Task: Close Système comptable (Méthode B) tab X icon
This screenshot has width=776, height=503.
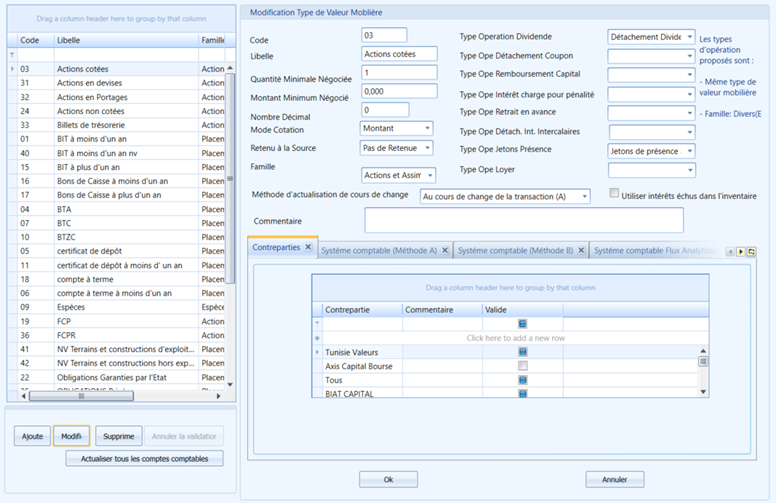Action: [582, 251]
